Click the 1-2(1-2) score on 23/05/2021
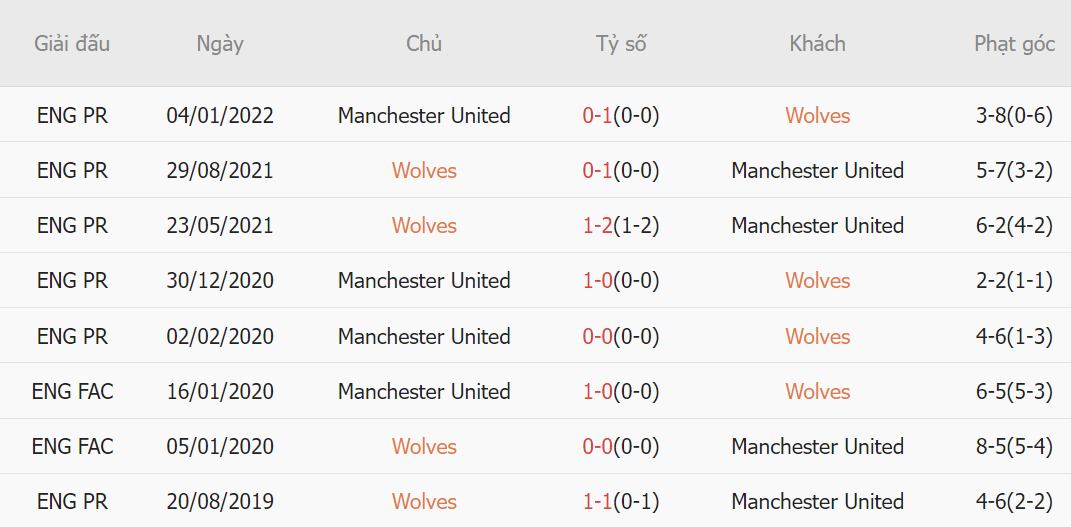This screenshot has width=1071, height=527. tap(621, 225)
